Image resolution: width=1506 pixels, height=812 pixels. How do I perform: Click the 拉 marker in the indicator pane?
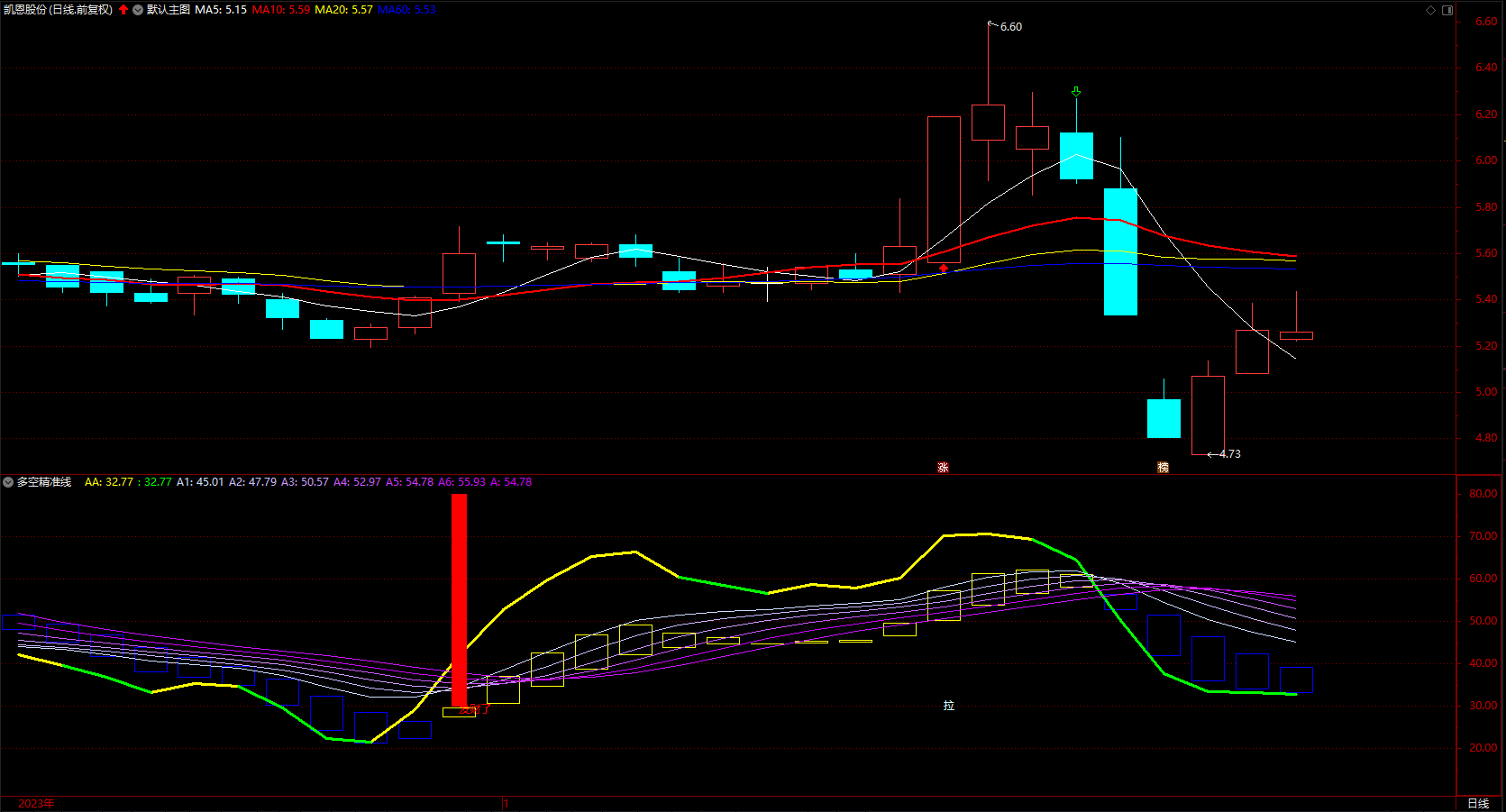coord(948,706)
